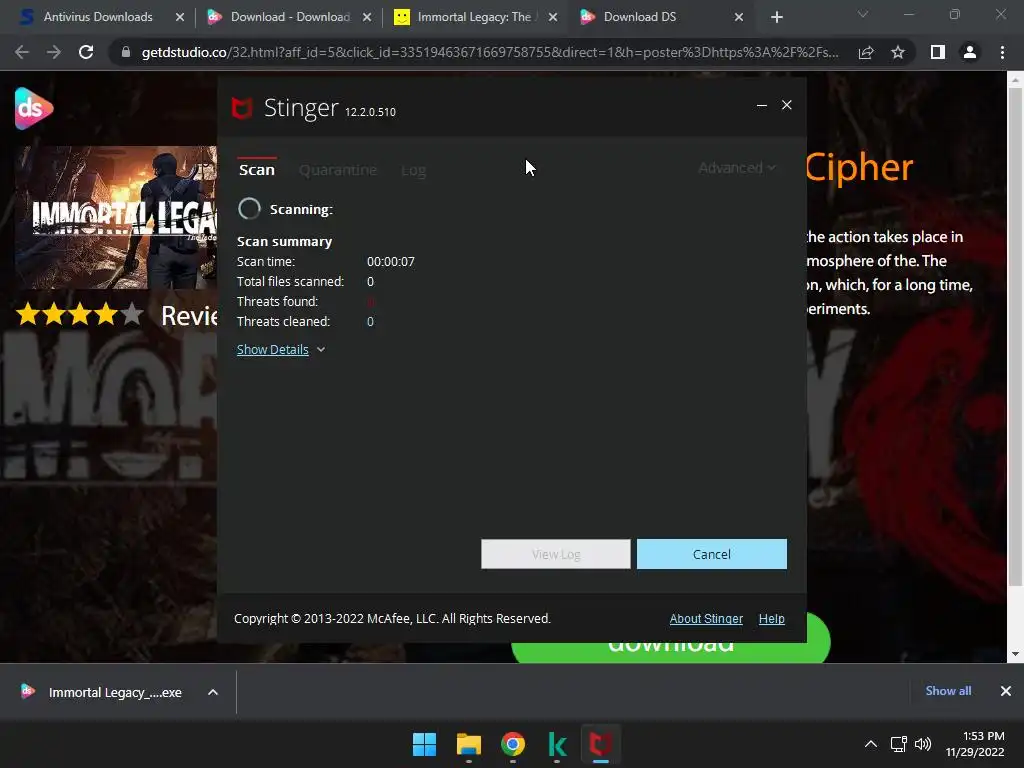Expand Show Details link

[x=272, y=349]
